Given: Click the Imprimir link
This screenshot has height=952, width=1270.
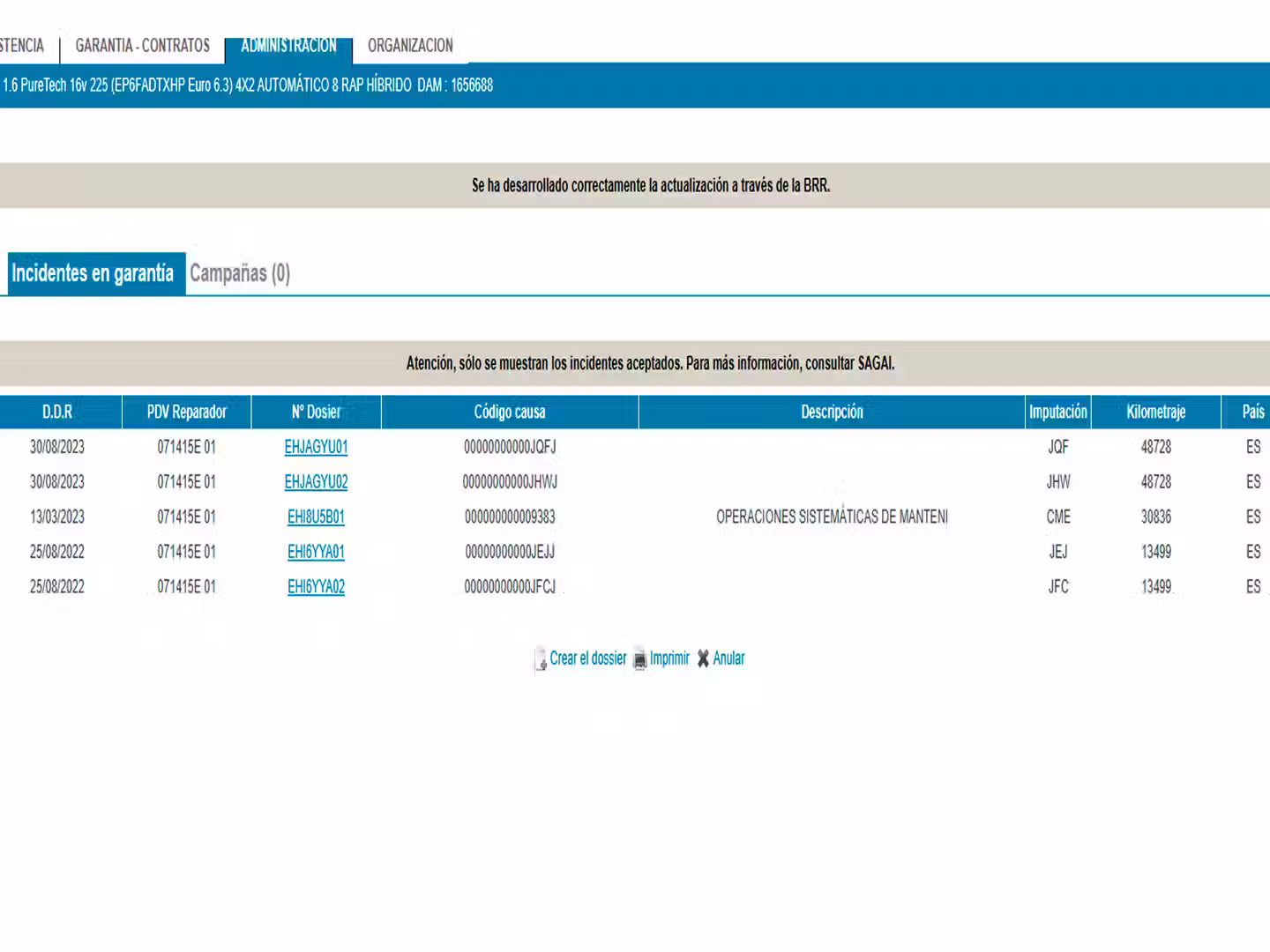Looking at the screenshot, I should click(669, 658).
